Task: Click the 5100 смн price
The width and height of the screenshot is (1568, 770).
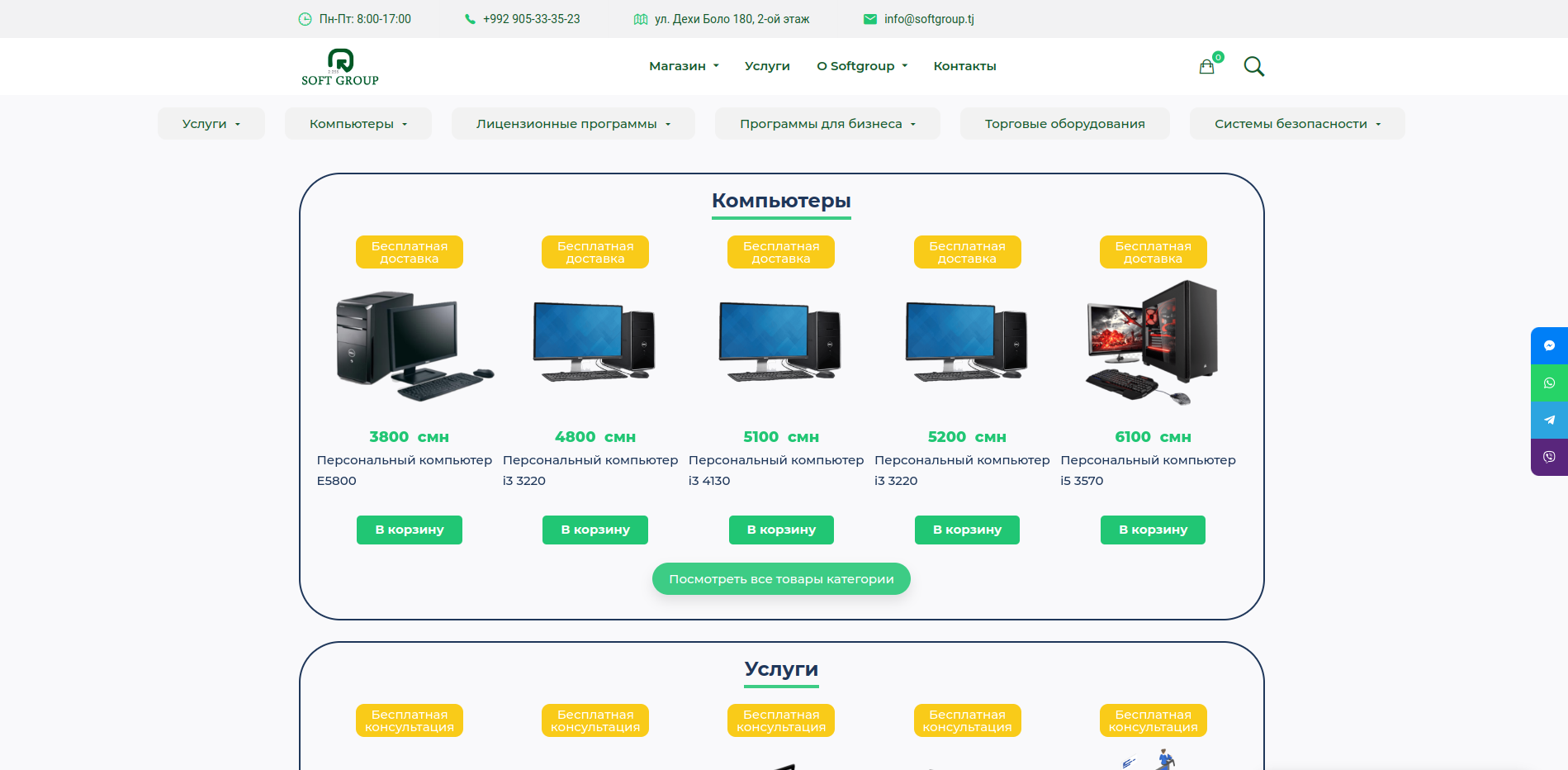Action: click(x=781, y=437)
